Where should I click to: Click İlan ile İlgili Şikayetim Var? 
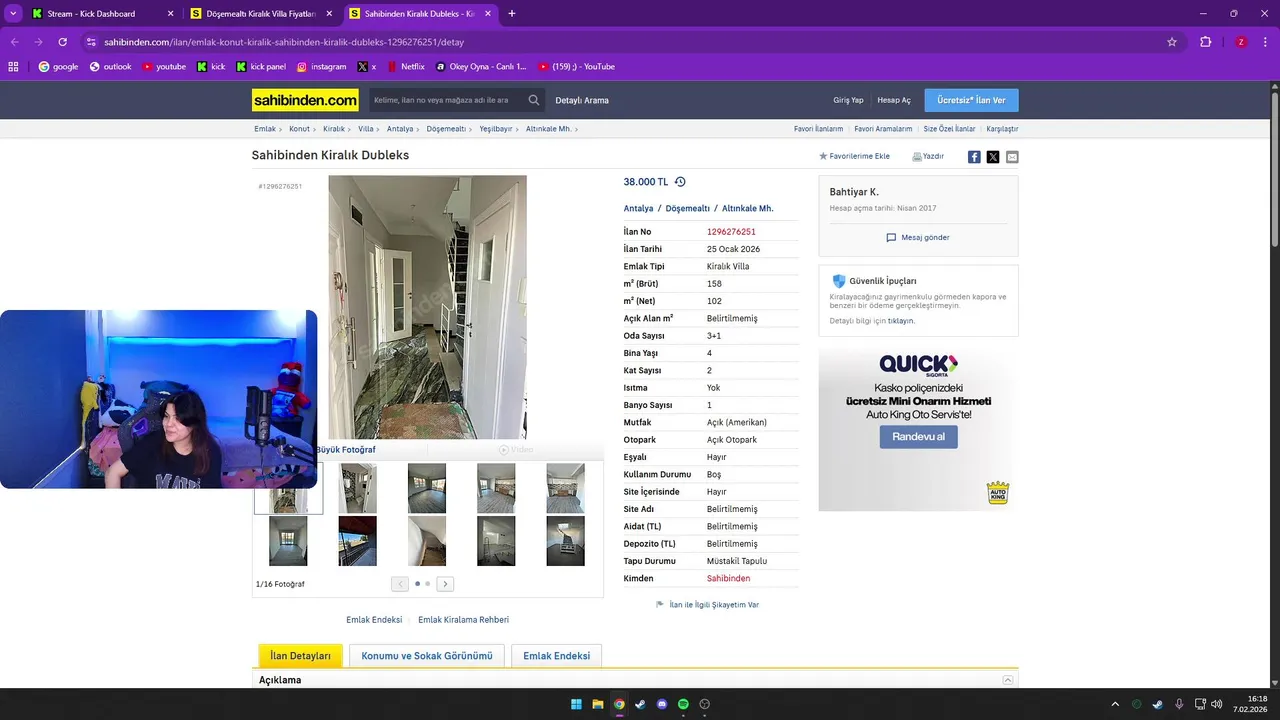pyautogui.click(x=714, y=605)
